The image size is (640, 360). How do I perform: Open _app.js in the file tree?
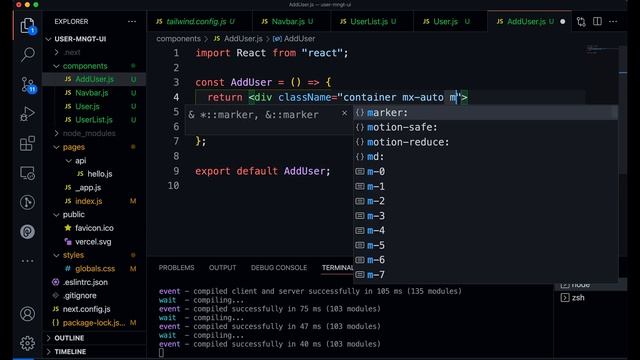(x=94, y=187)
